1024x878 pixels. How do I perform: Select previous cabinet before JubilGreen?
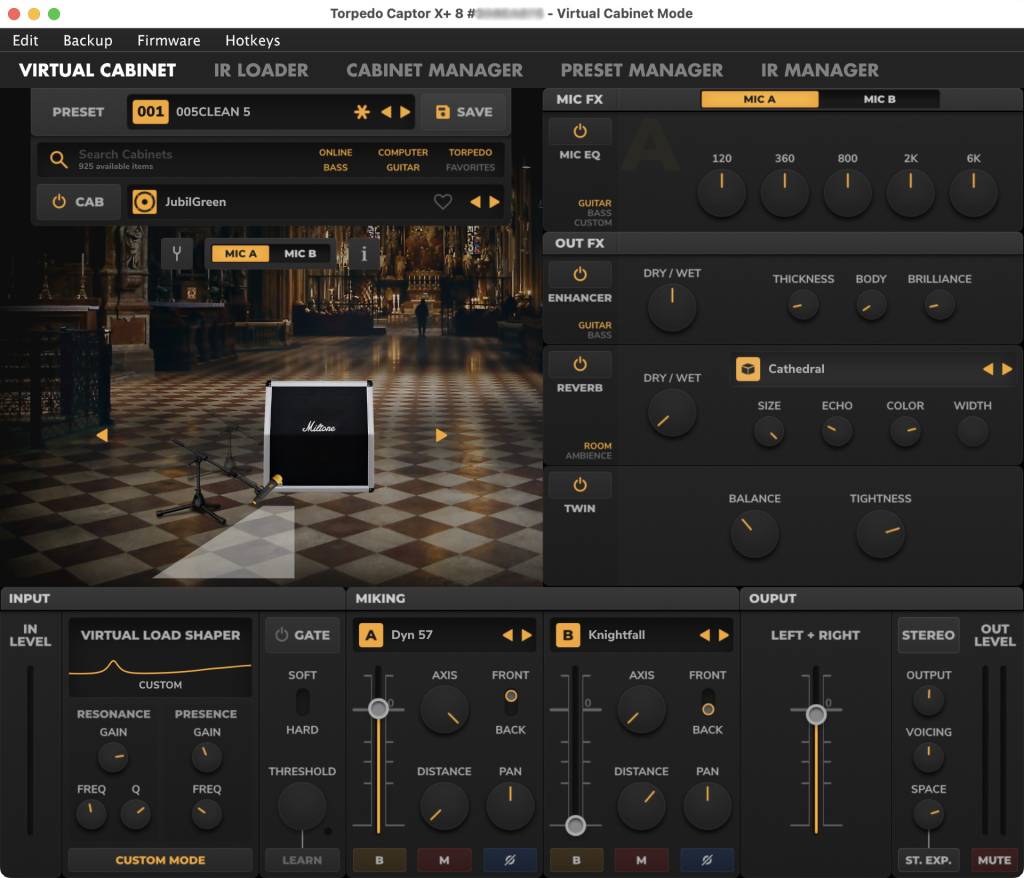pos(475,202)
